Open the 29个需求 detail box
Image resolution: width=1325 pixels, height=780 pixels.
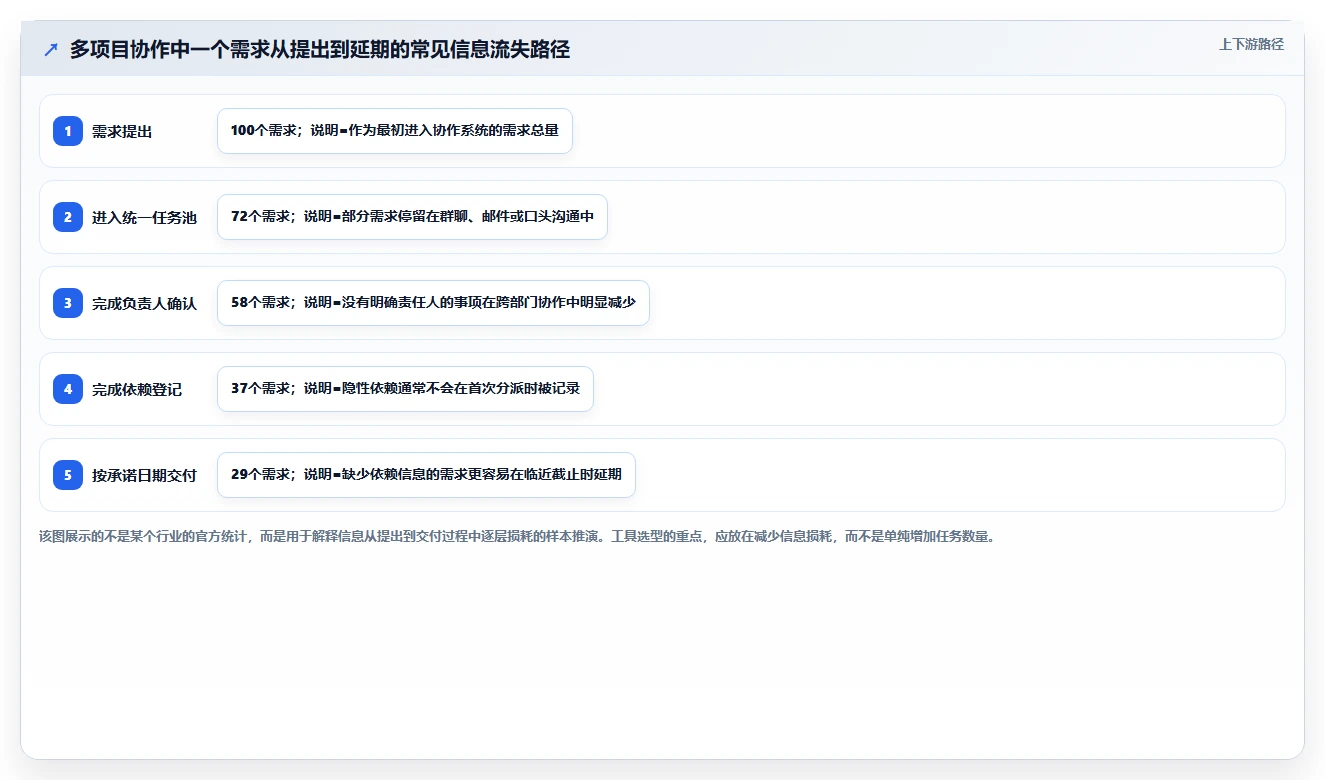pos(426,475)
